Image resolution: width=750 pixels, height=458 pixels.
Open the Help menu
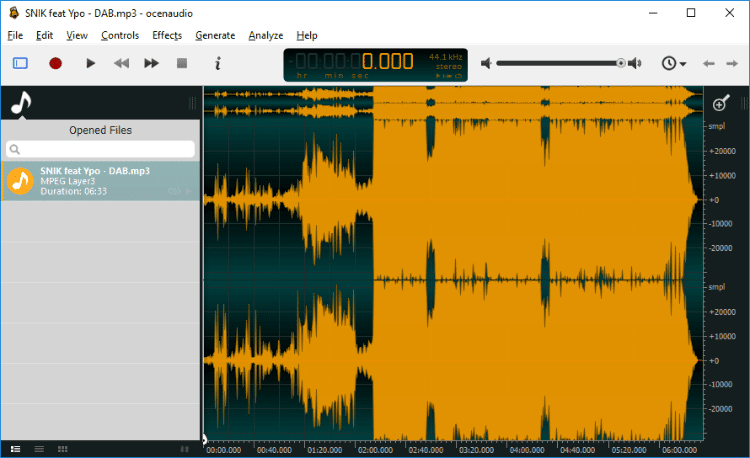pos(307,35)
